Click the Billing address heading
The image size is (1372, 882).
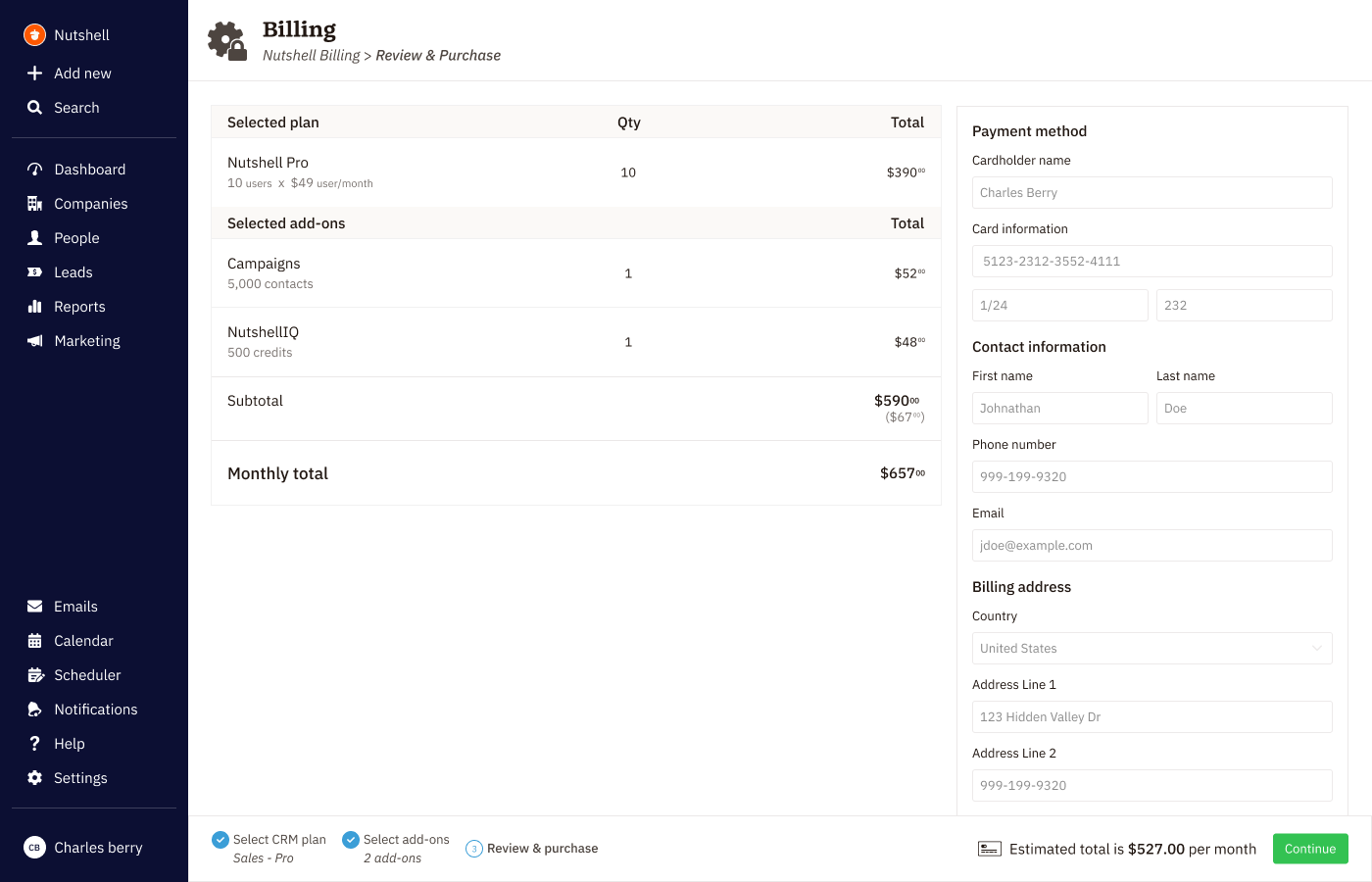coord(1021,587)
